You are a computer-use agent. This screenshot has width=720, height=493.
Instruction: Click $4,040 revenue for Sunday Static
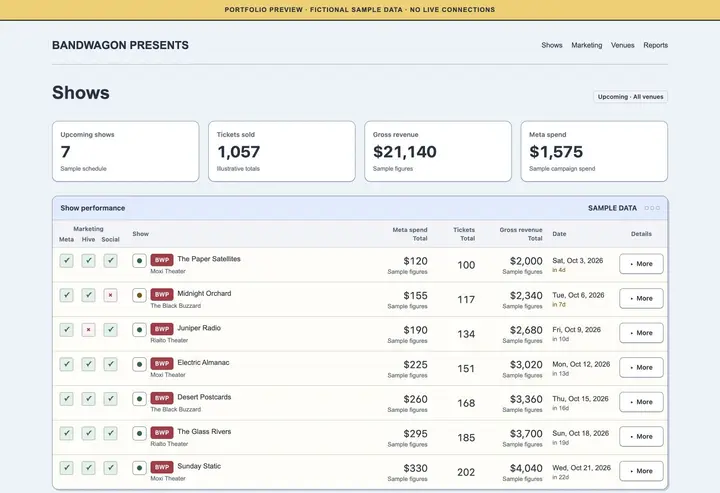[x=526, y=468]
